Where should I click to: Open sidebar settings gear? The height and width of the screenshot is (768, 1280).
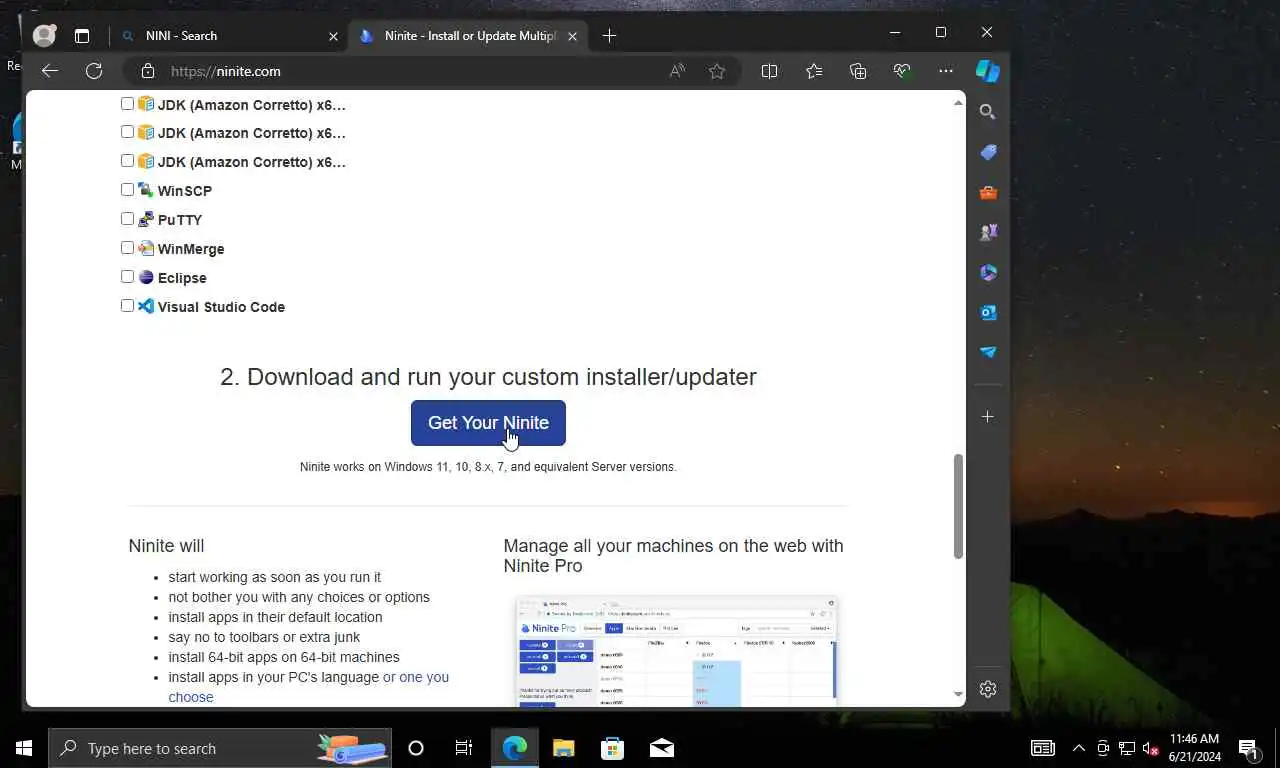pyautogui.click(x=988, y=689)
